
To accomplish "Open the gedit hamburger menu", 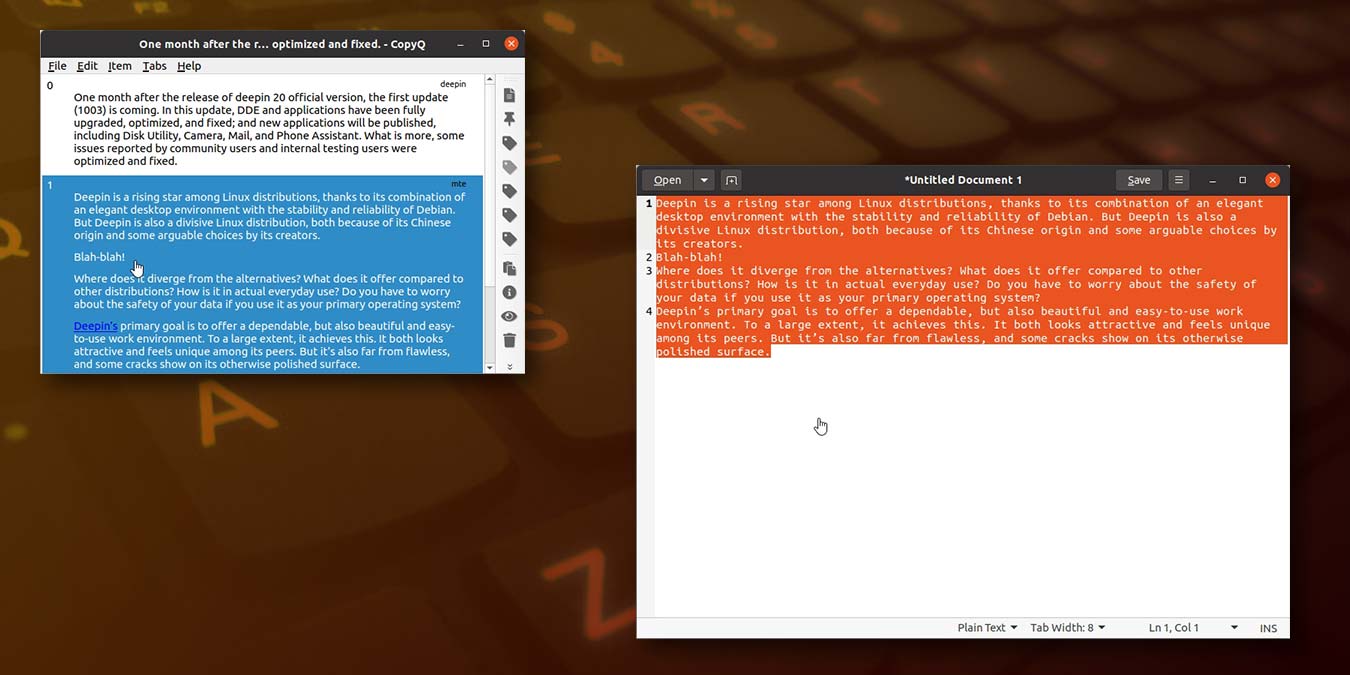I will 1178,180.
